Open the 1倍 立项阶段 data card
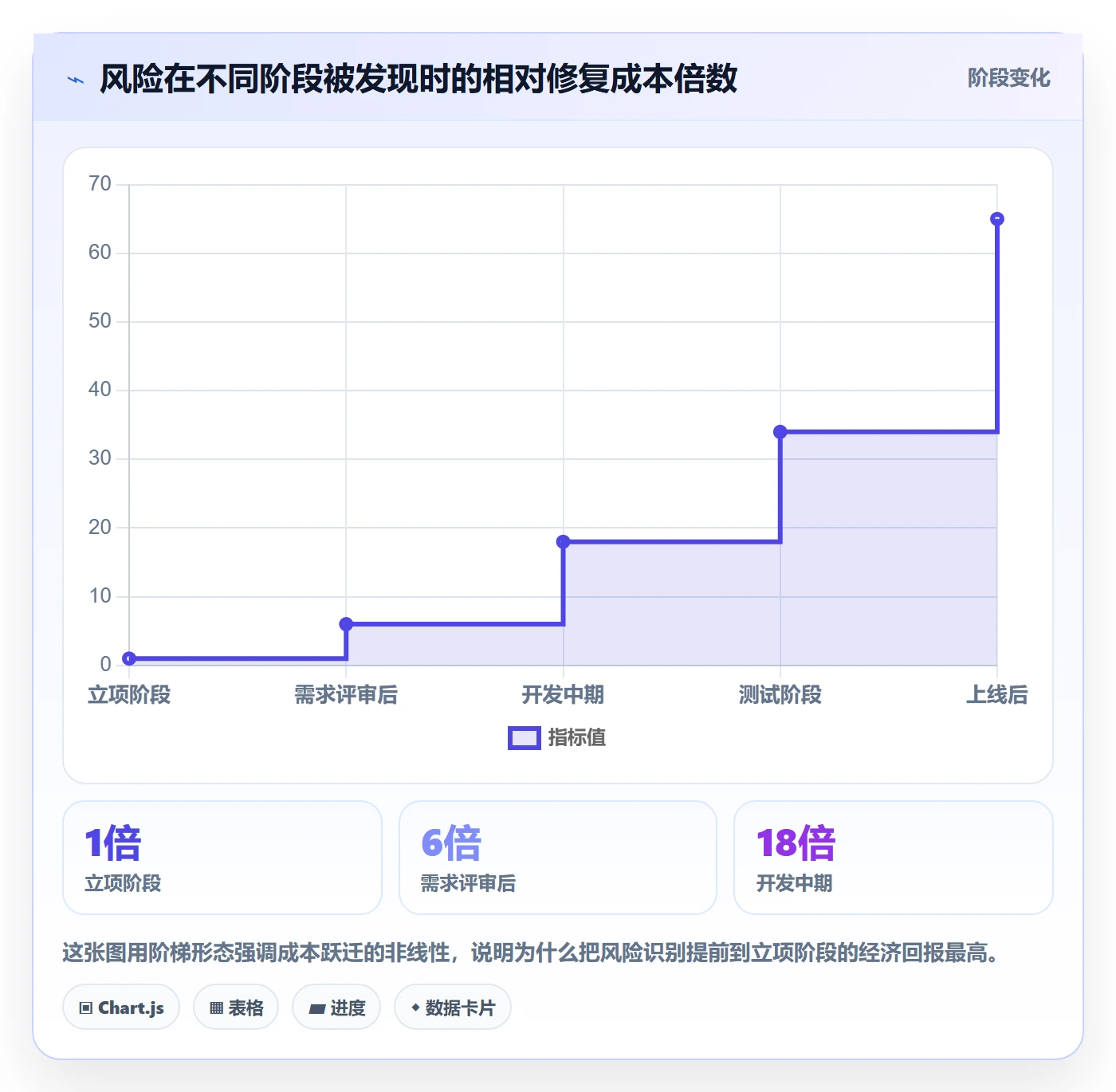Image resolution: width=1116 pixels, height=1092 pixels. pos(222,858)
